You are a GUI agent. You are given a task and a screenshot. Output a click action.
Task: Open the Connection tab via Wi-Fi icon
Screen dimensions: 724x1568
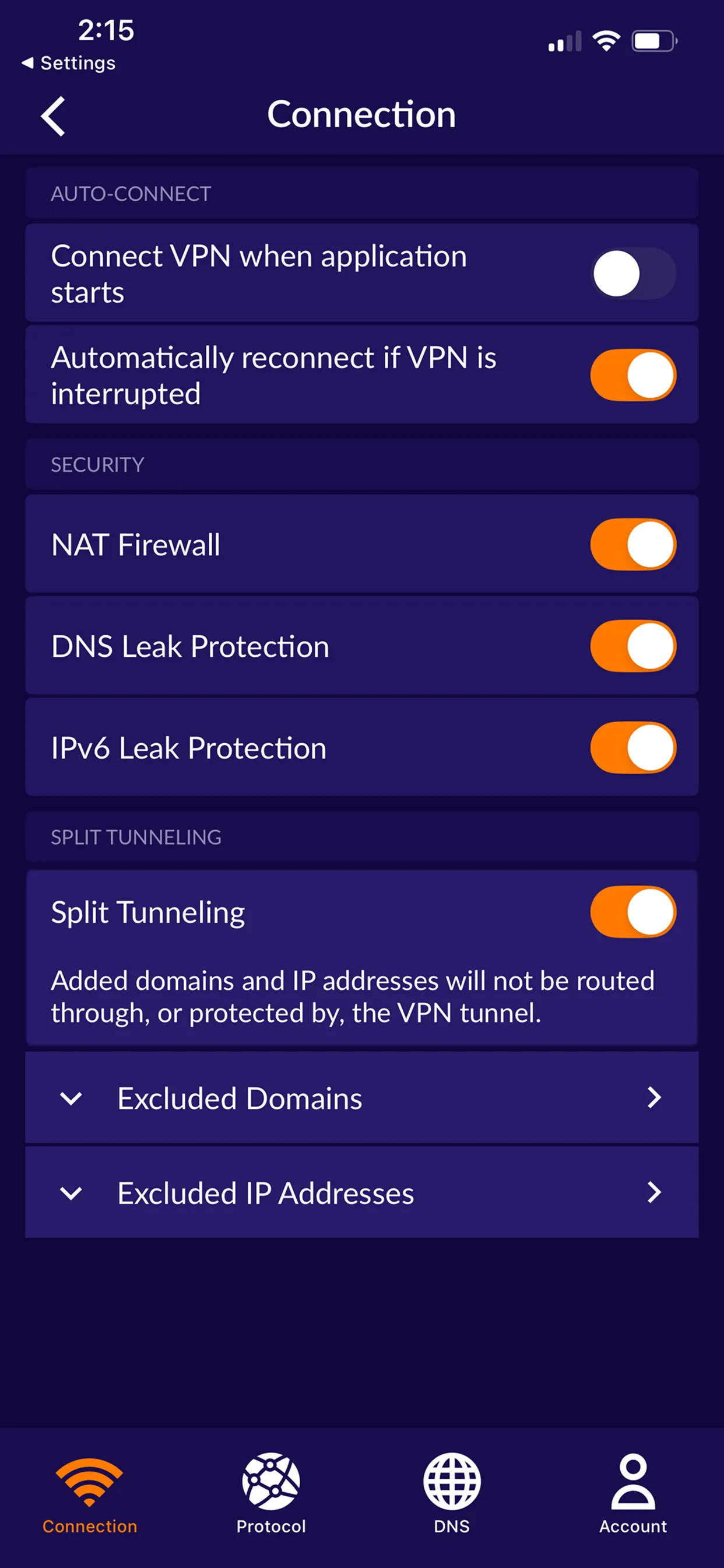tap(89, 1482)
